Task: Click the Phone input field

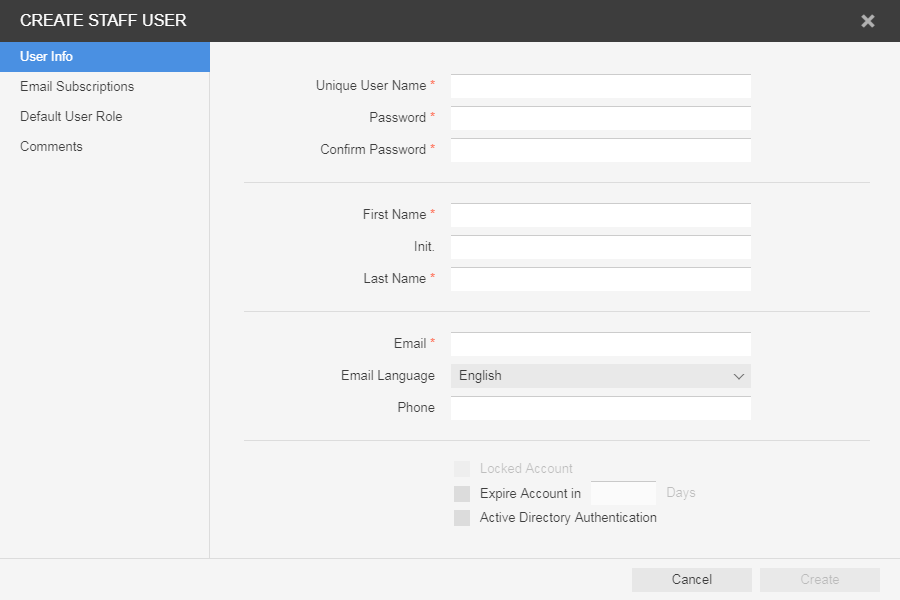Action: (600, 409)
